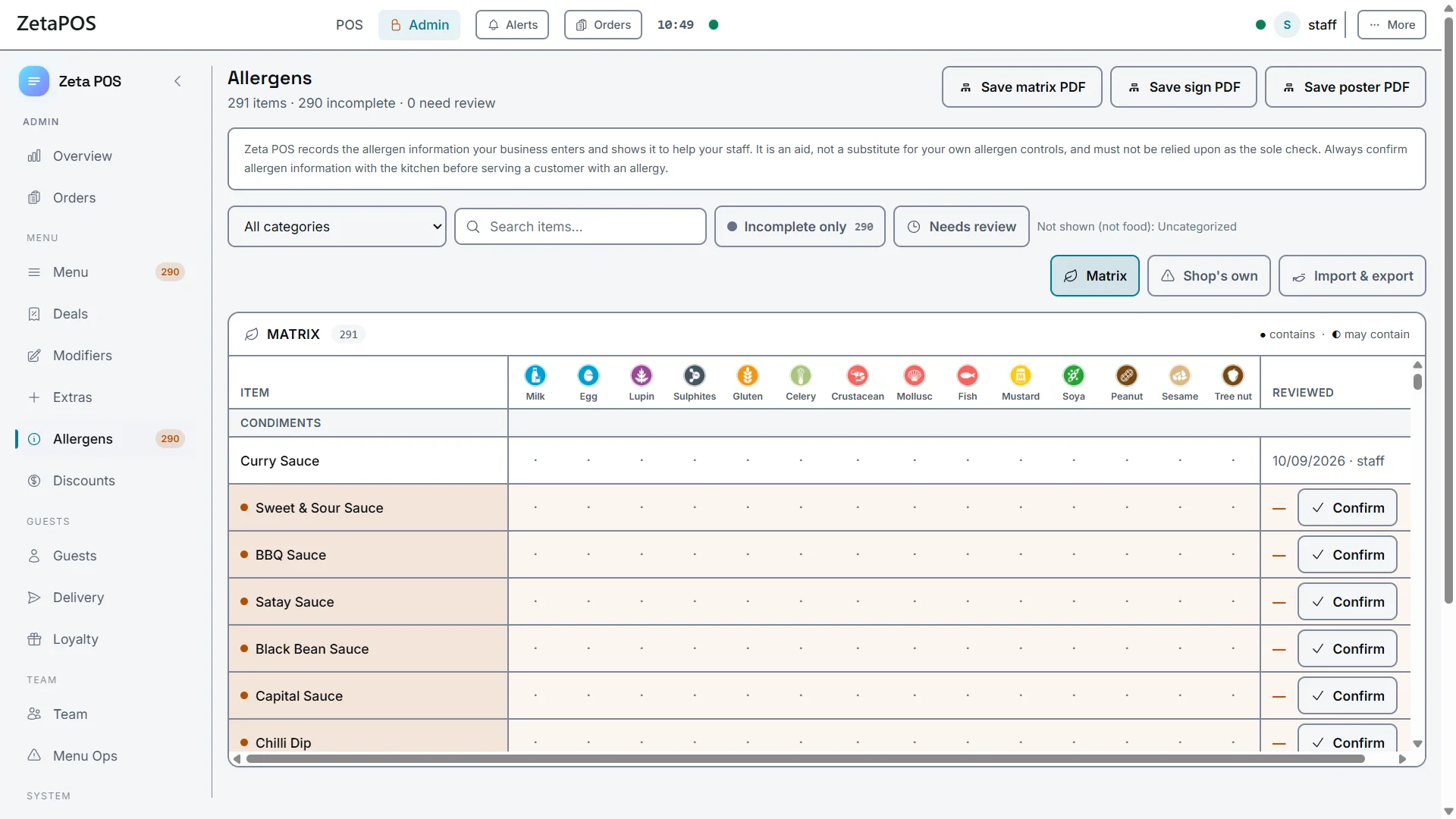This screenshot has height=819, width=1456.
Task: Open the Team page
Action: point(106,714)
